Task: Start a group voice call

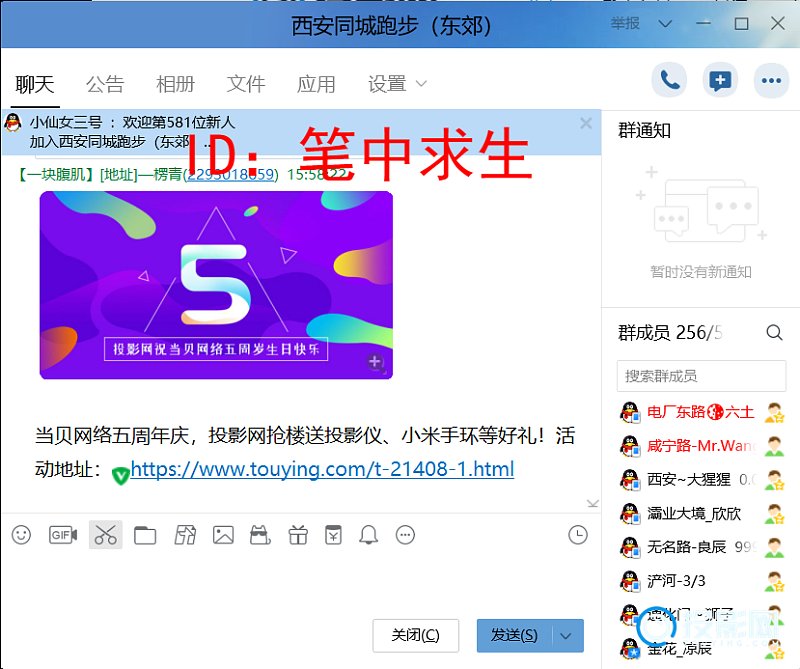Action: (x=669, y=80)
